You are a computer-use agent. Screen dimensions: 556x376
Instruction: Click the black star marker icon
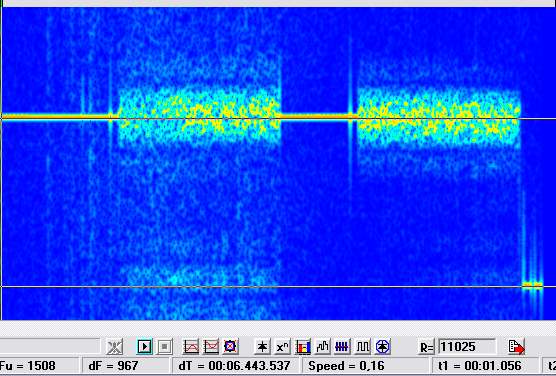(x=262, y=347)
